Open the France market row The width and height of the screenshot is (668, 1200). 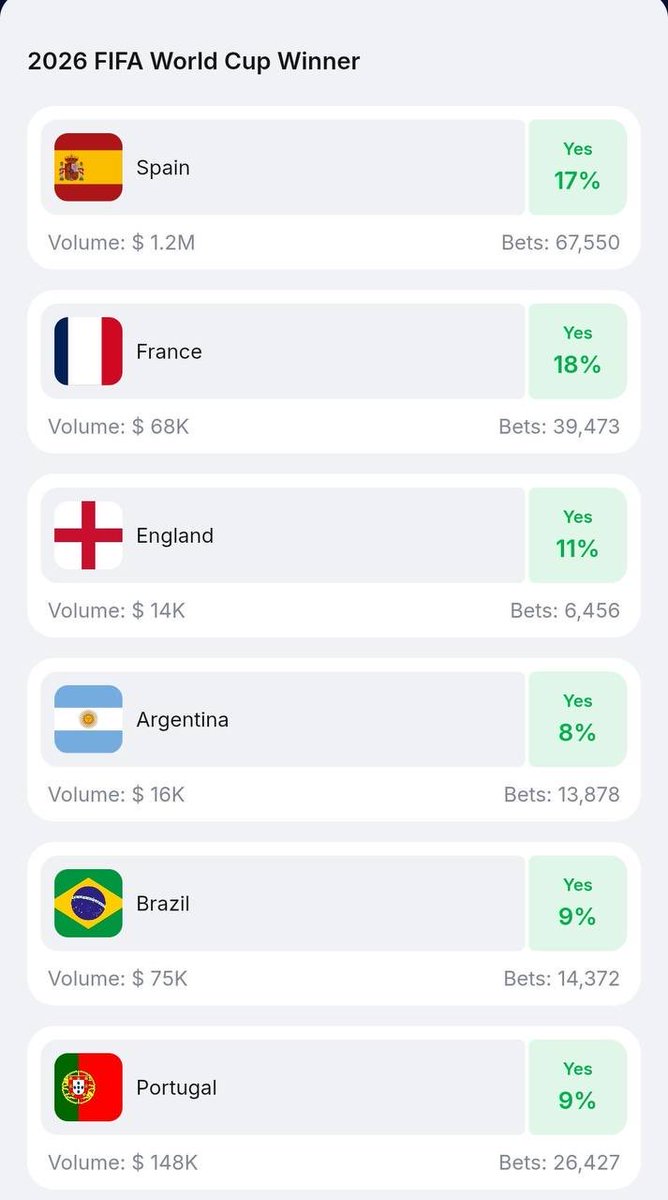283,351
